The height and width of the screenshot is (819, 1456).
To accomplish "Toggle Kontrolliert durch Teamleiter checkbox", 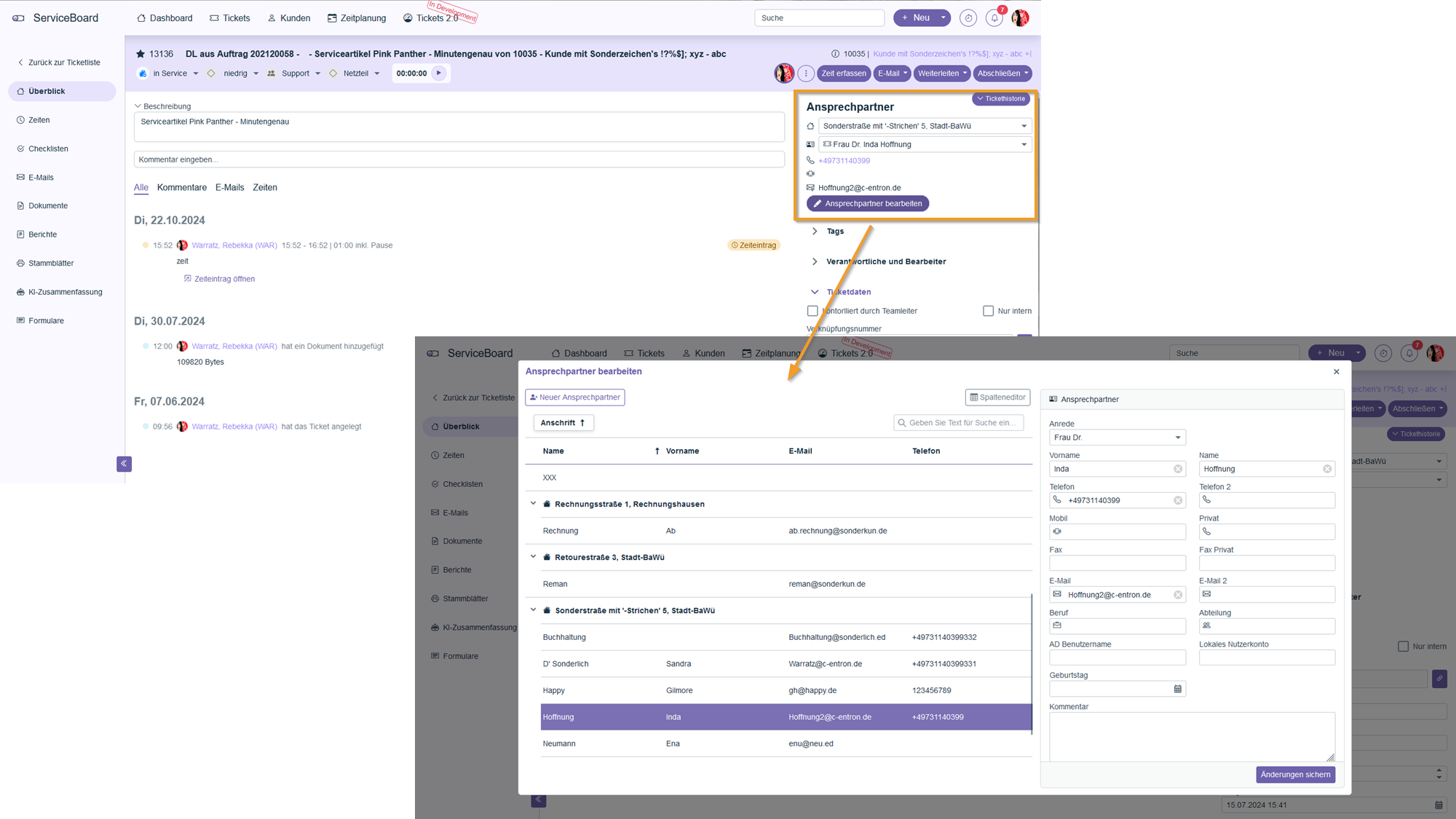I will pos(812,311).
